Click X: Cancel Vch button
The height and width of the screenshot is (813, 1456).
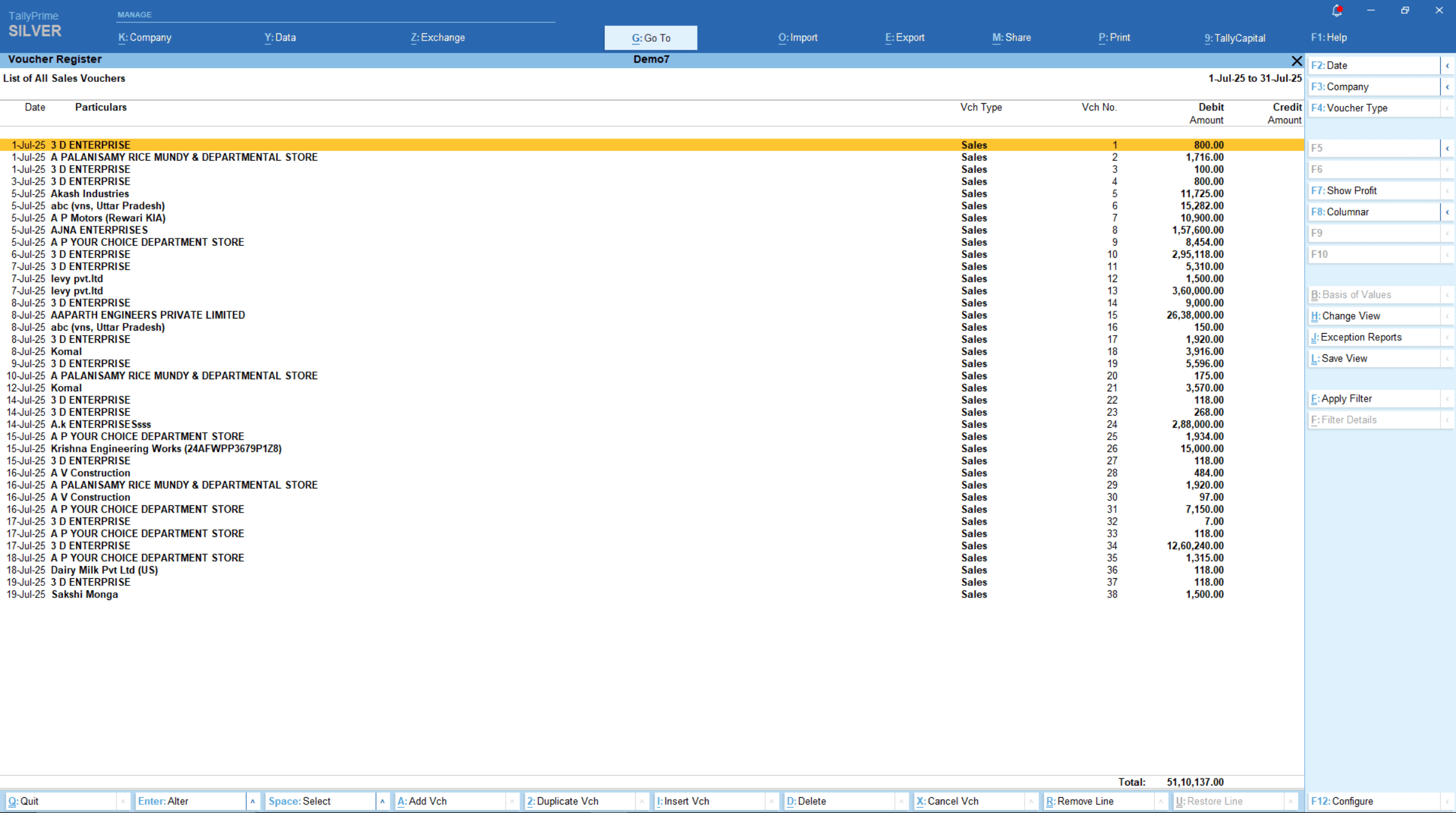click(x=969, y=801)
